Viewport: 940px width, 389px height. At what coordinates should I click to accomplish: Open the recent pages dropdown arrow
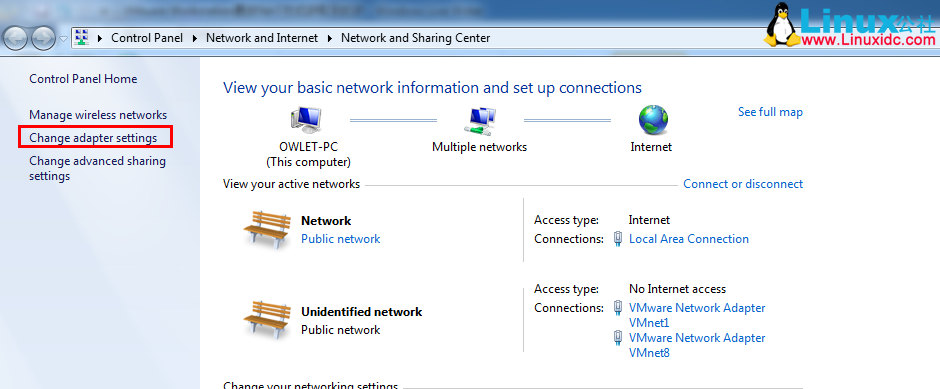(x=64, y=39)
